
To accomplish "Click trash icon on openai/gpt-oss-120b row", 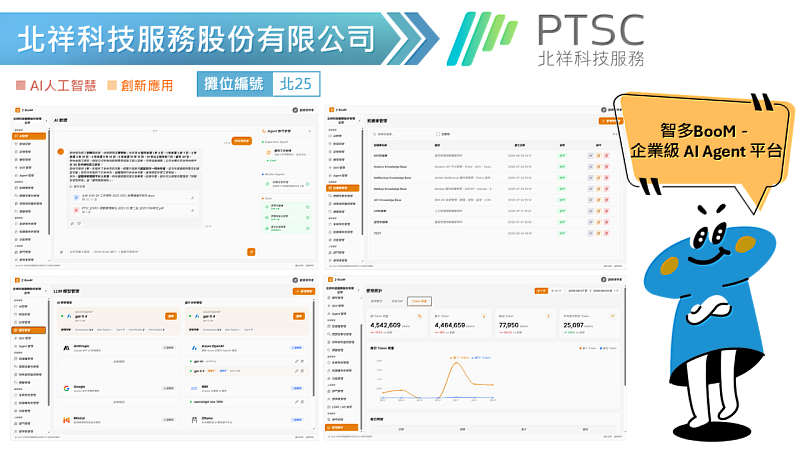I will click(x=302, y=402).
